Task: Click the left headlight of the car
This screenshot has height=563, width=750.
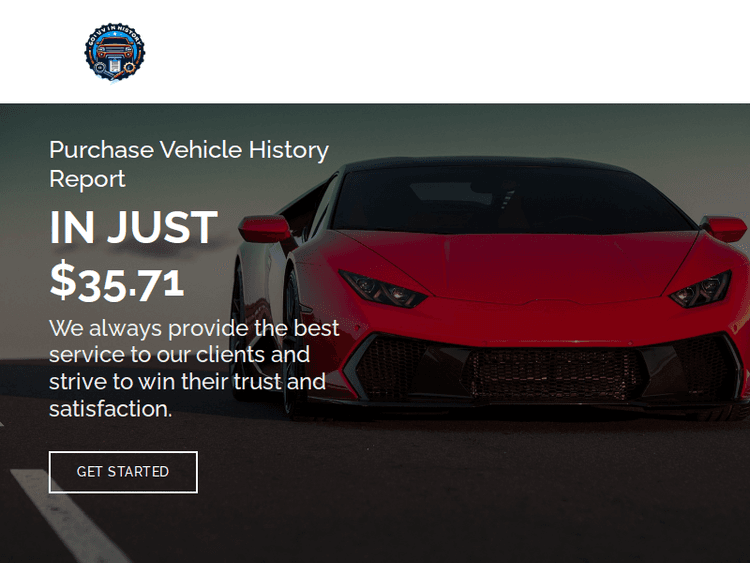Action: [x=382, y=288]
